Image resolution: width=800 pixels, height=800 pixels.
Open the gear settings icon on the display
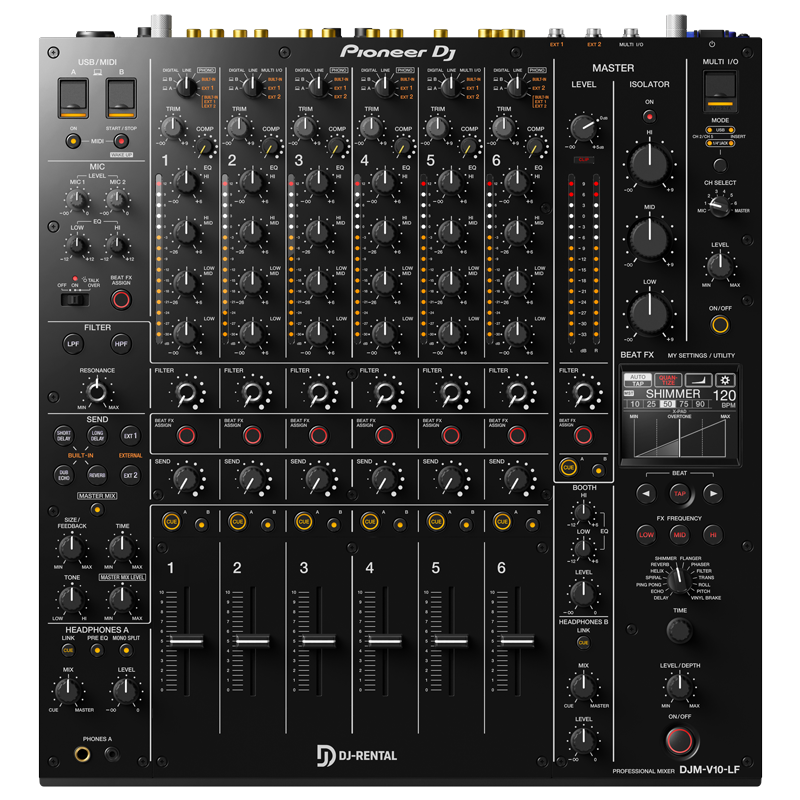click(725, 380)
